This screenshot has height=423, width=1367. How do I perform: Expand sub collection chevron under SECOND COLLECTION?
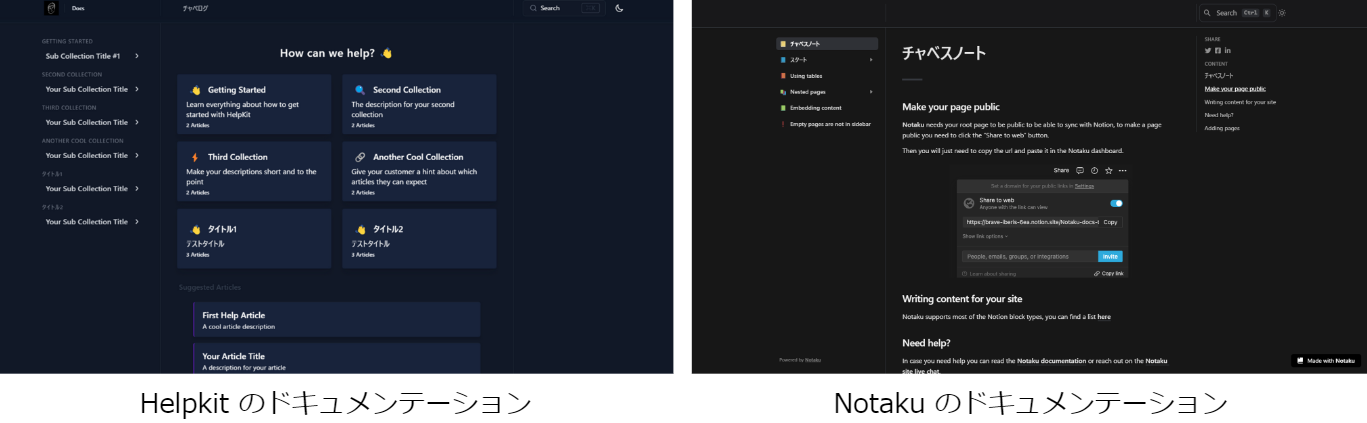[137, 89]
